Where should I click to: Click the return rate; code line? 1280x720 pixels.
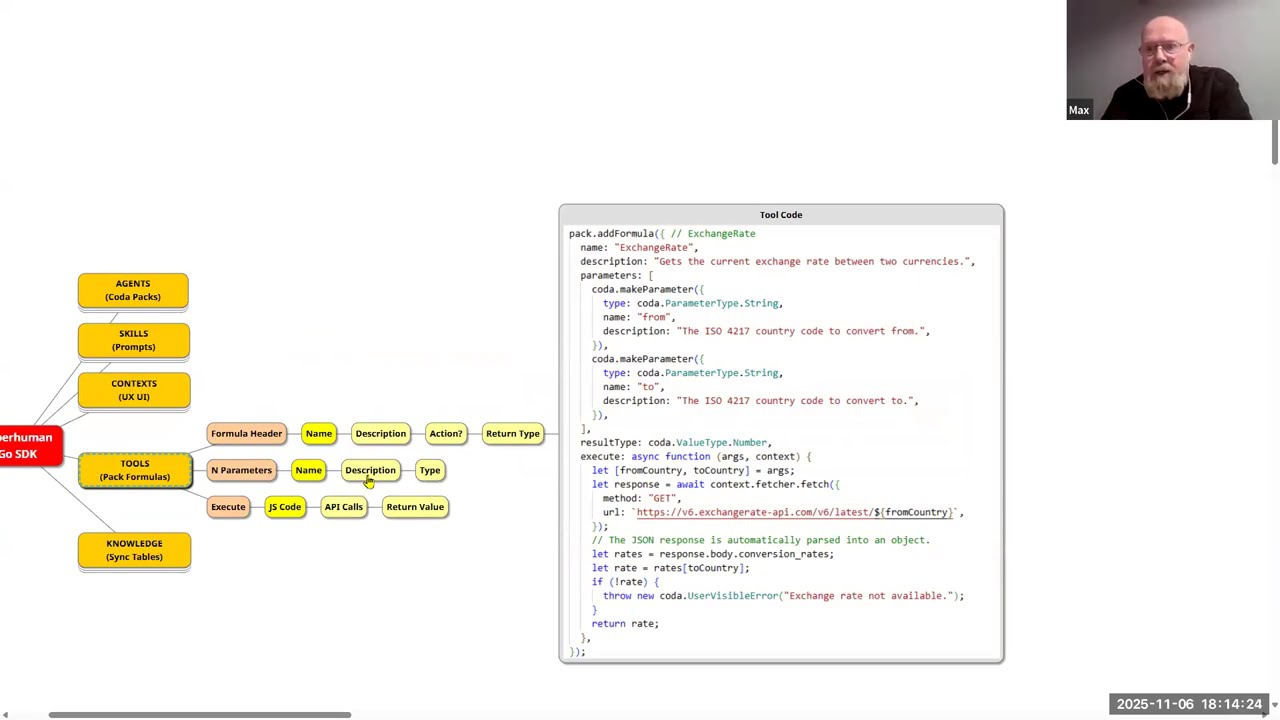[x=625, y=624]
